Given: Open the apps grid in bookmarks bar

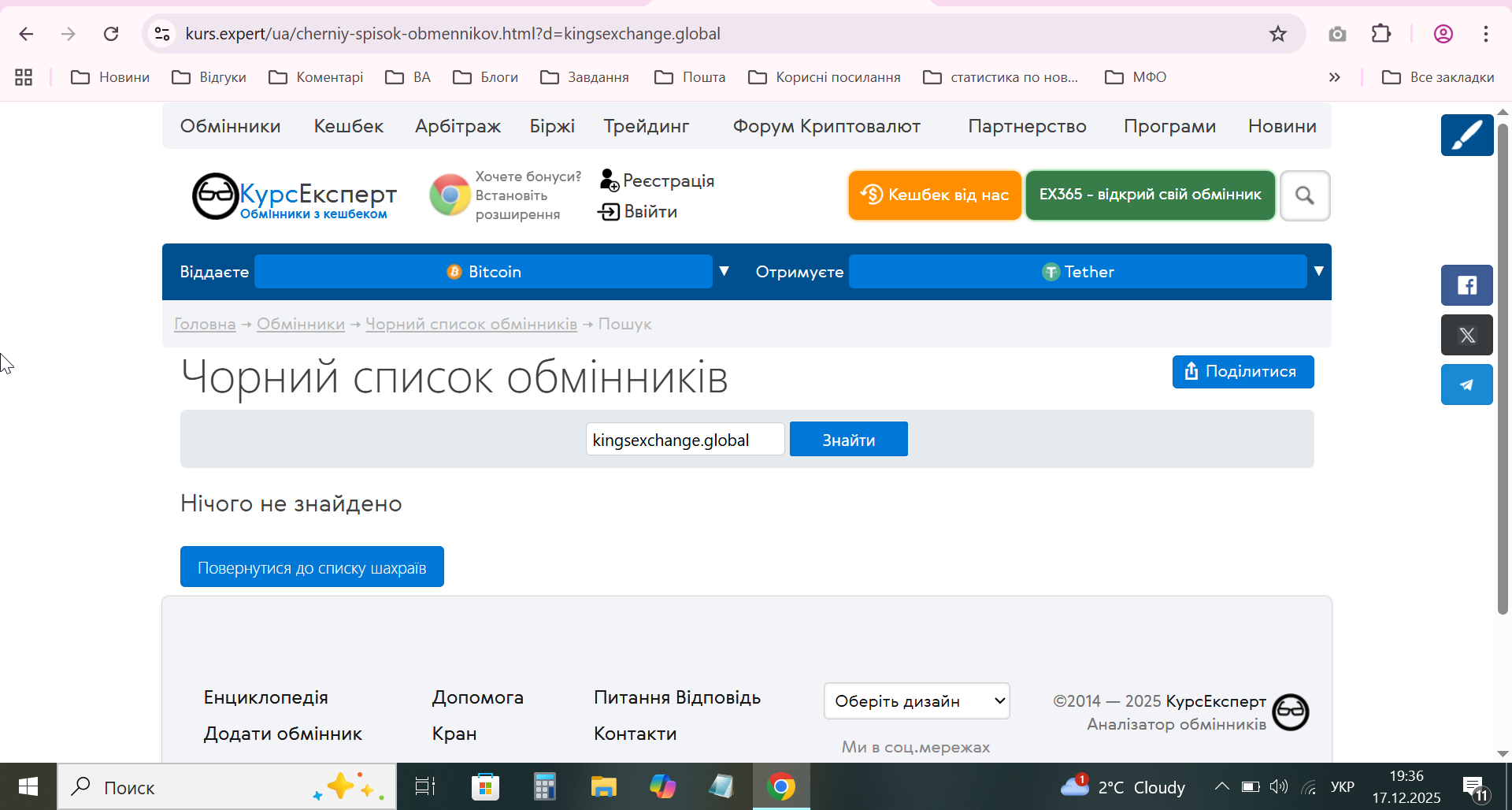Looking at the screenshot, I should click(x=24, y=77).
